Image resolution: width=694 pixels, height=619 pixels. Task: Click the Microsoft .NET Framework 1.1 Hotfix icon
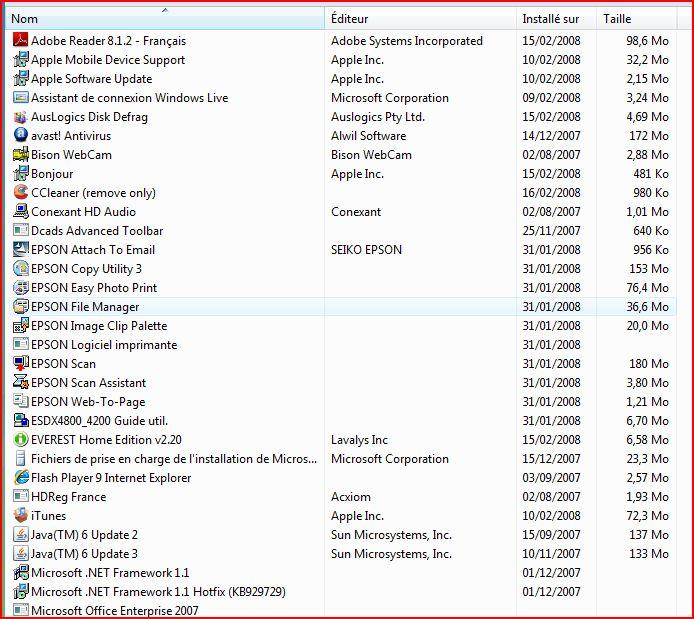20,592
